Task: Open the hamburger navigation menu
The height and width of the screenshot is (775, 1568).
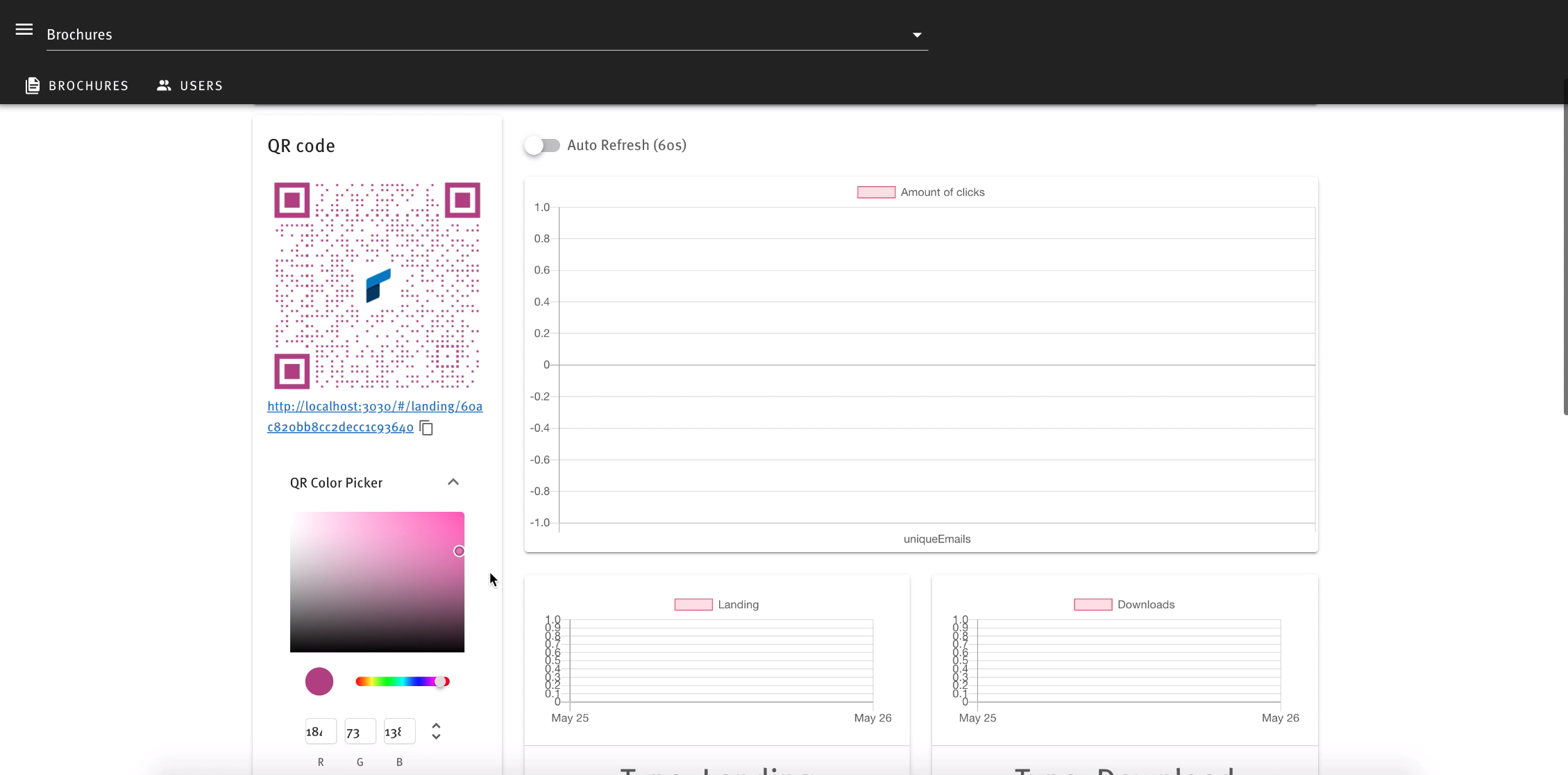Action: 24,30
